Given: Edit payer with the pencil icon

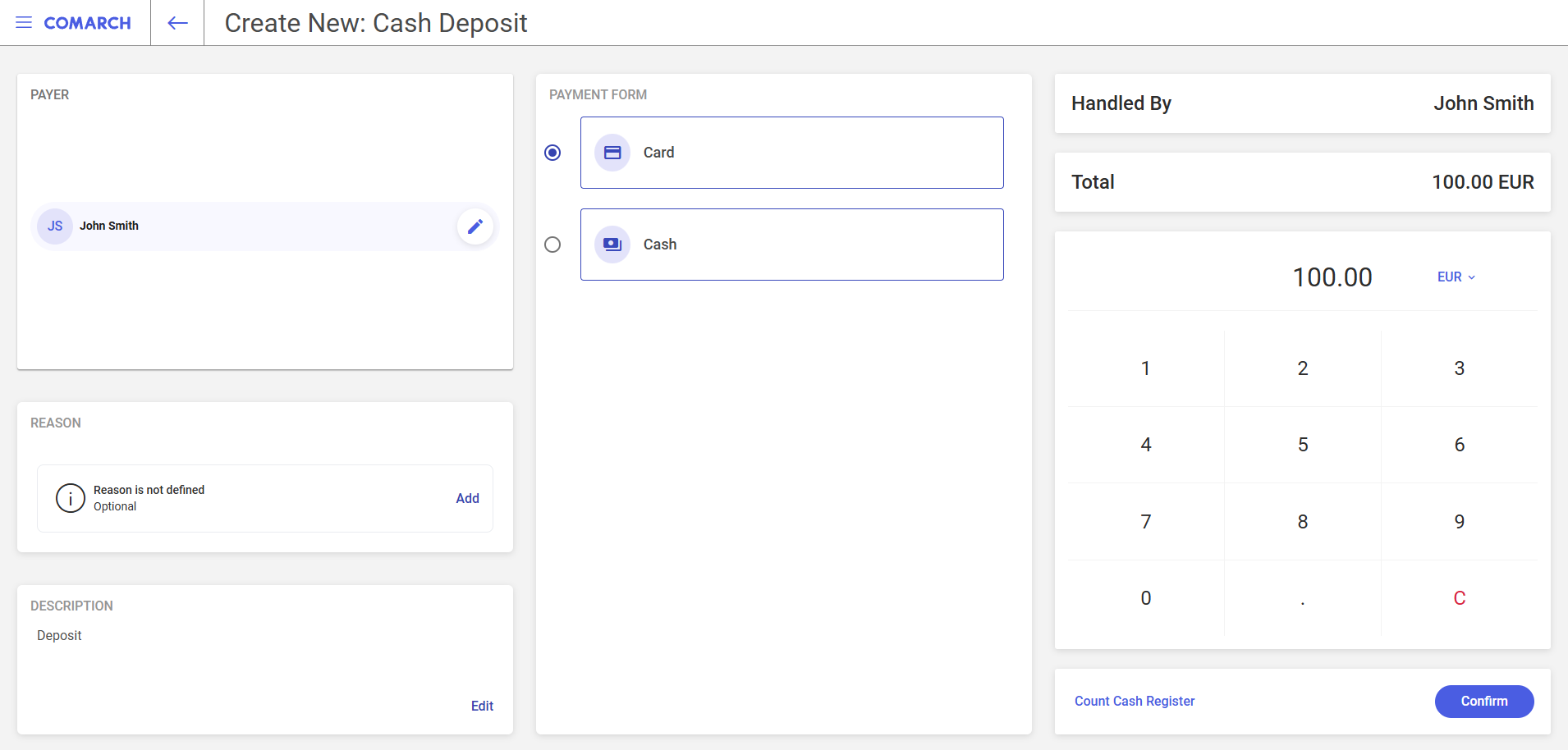Looking at the screenshot, I should click(475, 226).
